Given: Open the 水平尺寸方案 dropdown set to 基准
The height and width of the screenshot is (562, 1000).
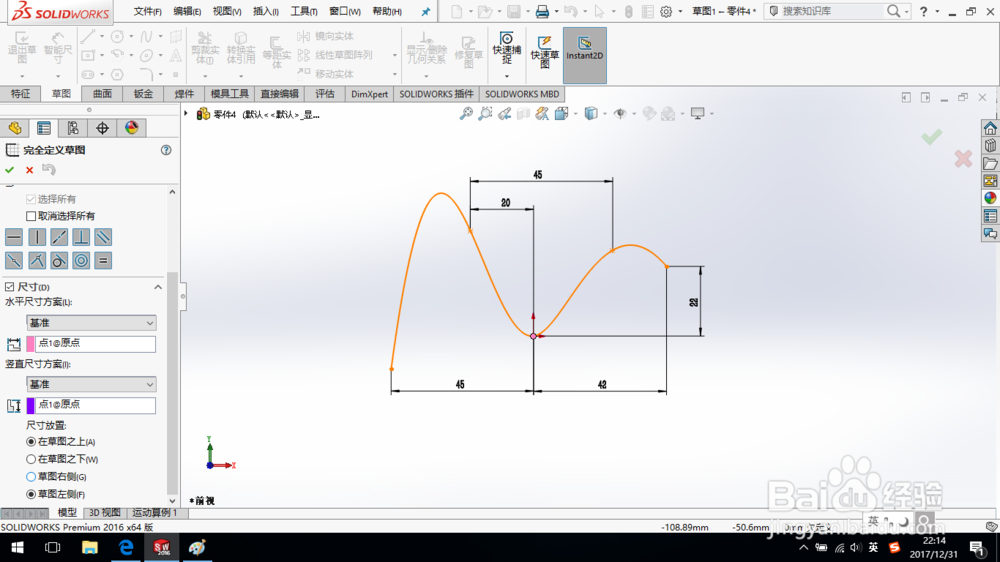Looking at the screenshot, I should point(91,323).
